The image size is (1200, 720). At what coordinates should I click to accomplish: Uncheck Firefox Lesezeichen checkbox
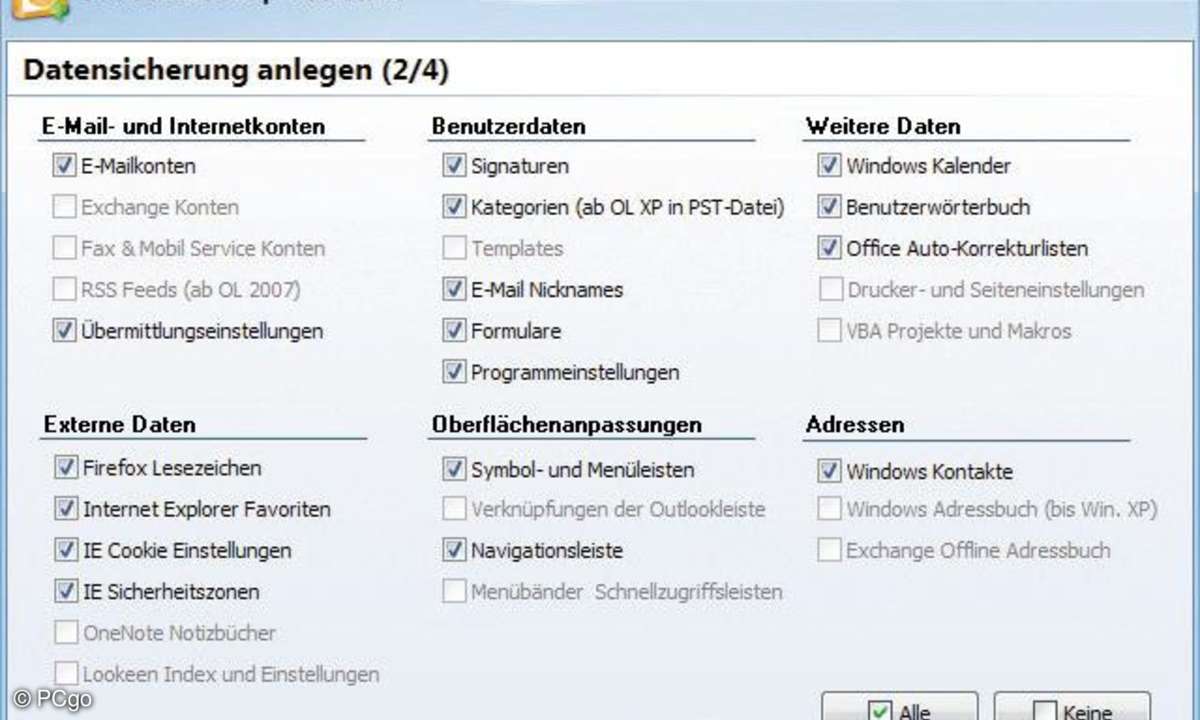(66, 468)
